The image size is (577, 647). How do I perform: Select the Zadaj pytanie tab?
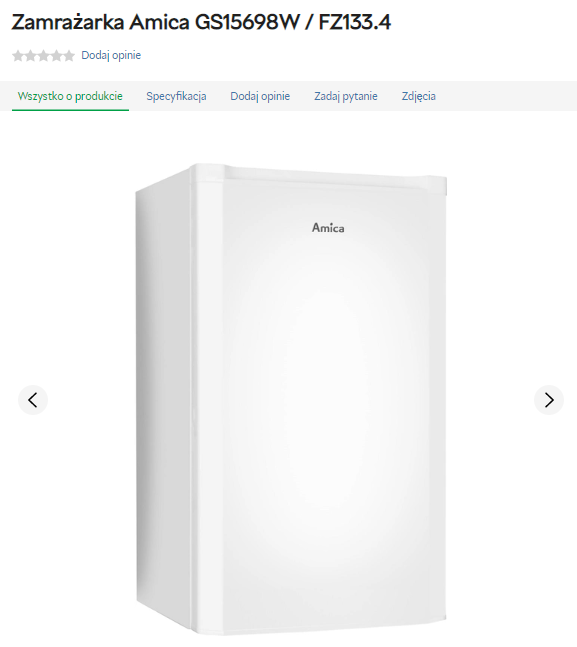[x=346, y=96]
